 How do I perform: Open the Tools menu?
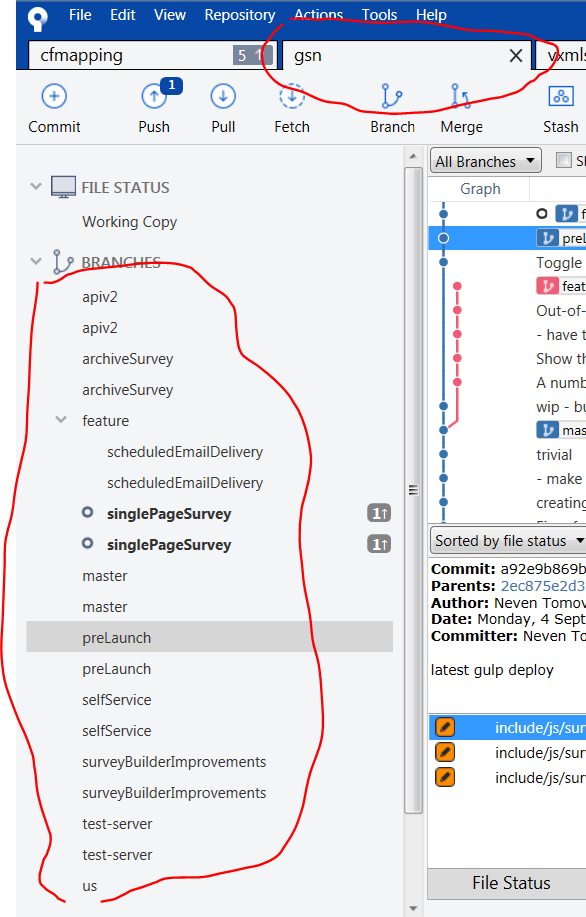379,15
